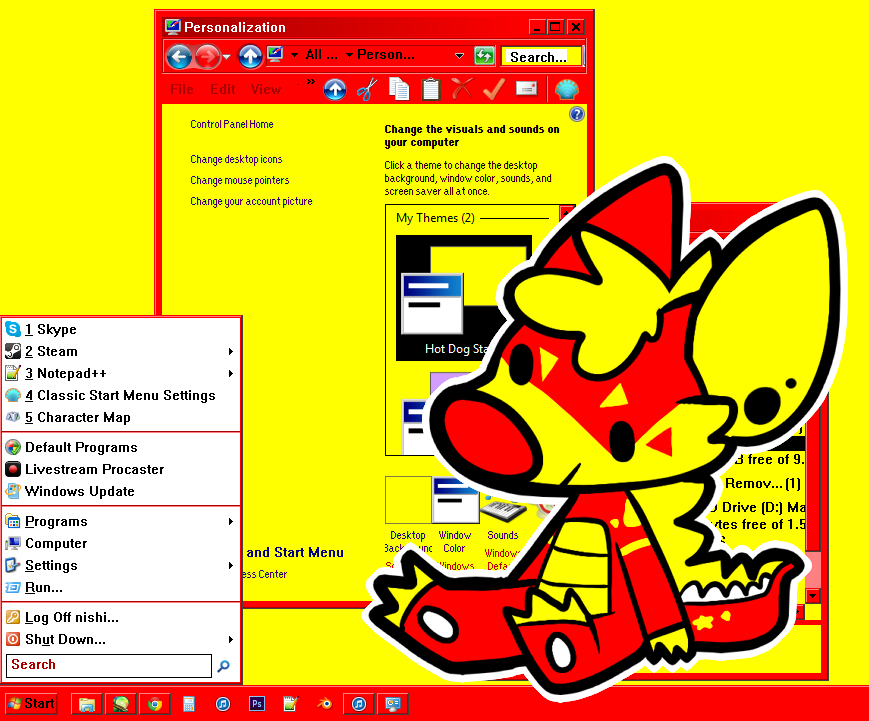This screenshot has width=869, height=721.
Task: Open dropdown arrow before 'All ...' breadcrumb
Action: coord(294,54)
